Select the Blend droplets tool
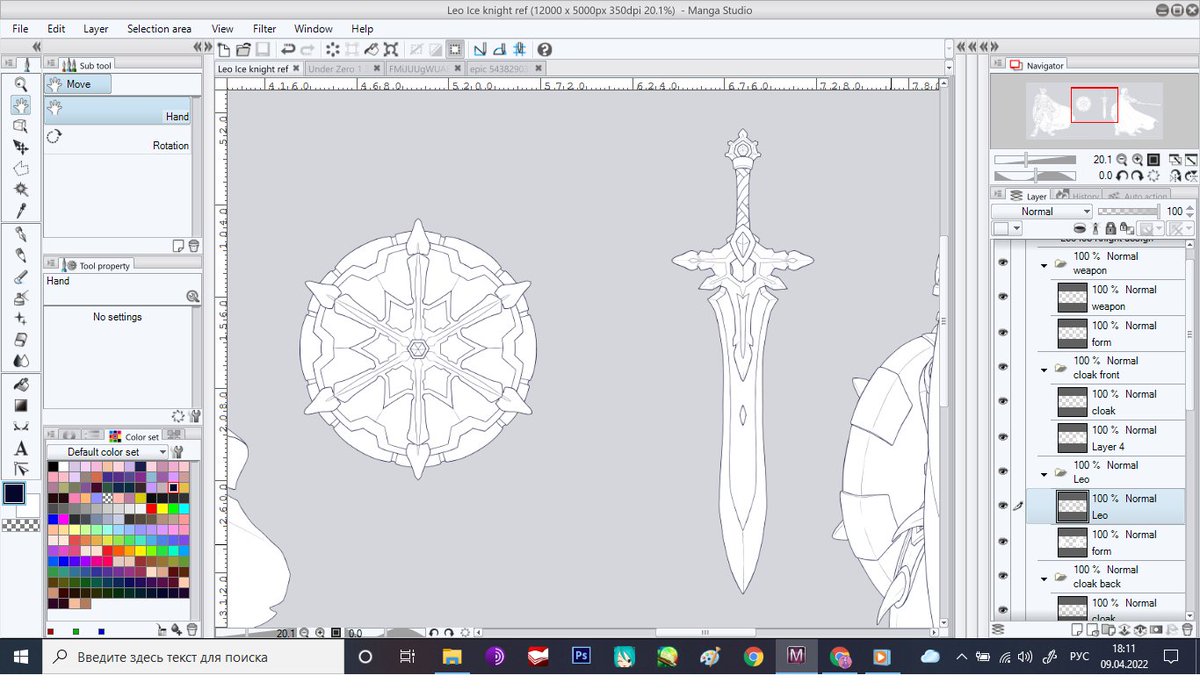1200x690 pixels. (21, 360)
